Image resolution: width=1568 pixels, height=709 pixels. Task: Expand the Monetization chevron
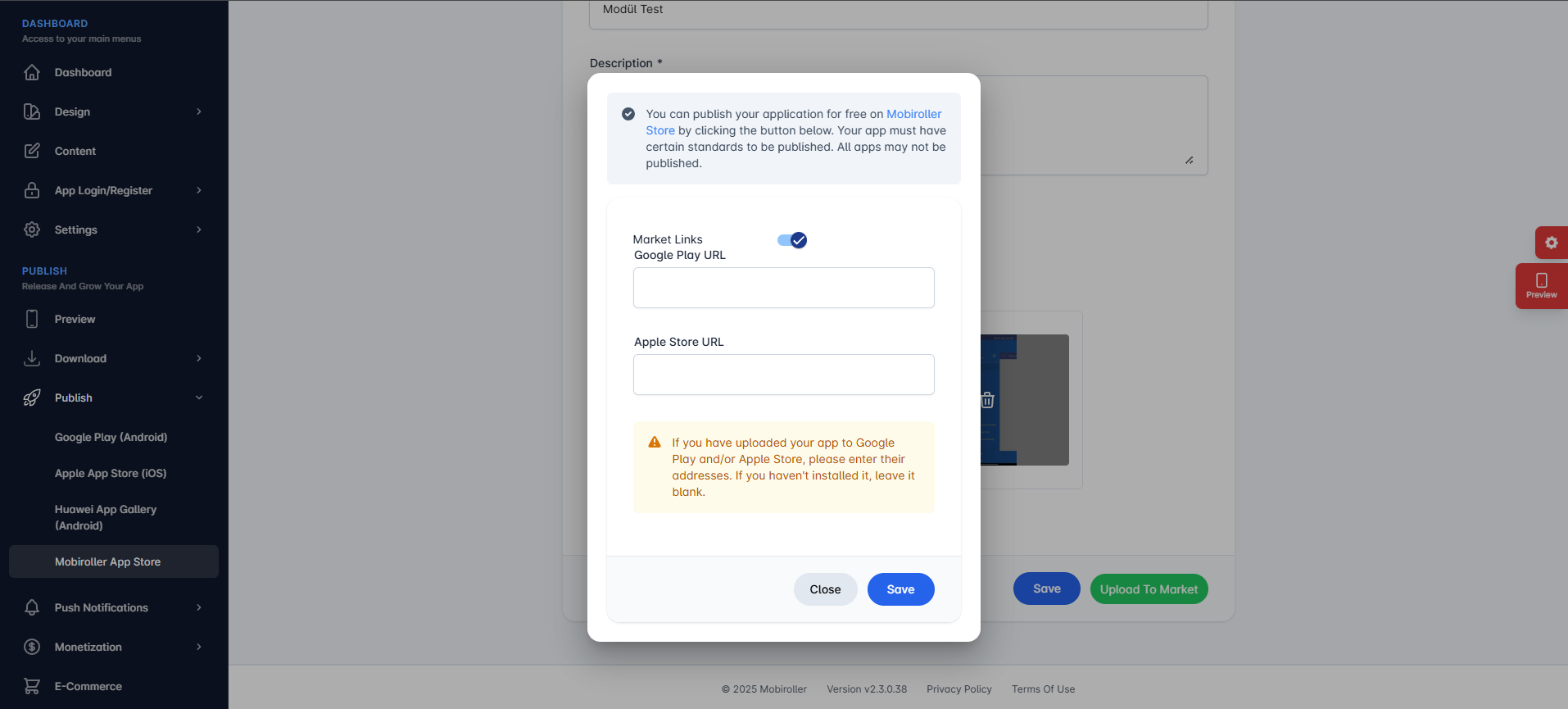[199, 647]
